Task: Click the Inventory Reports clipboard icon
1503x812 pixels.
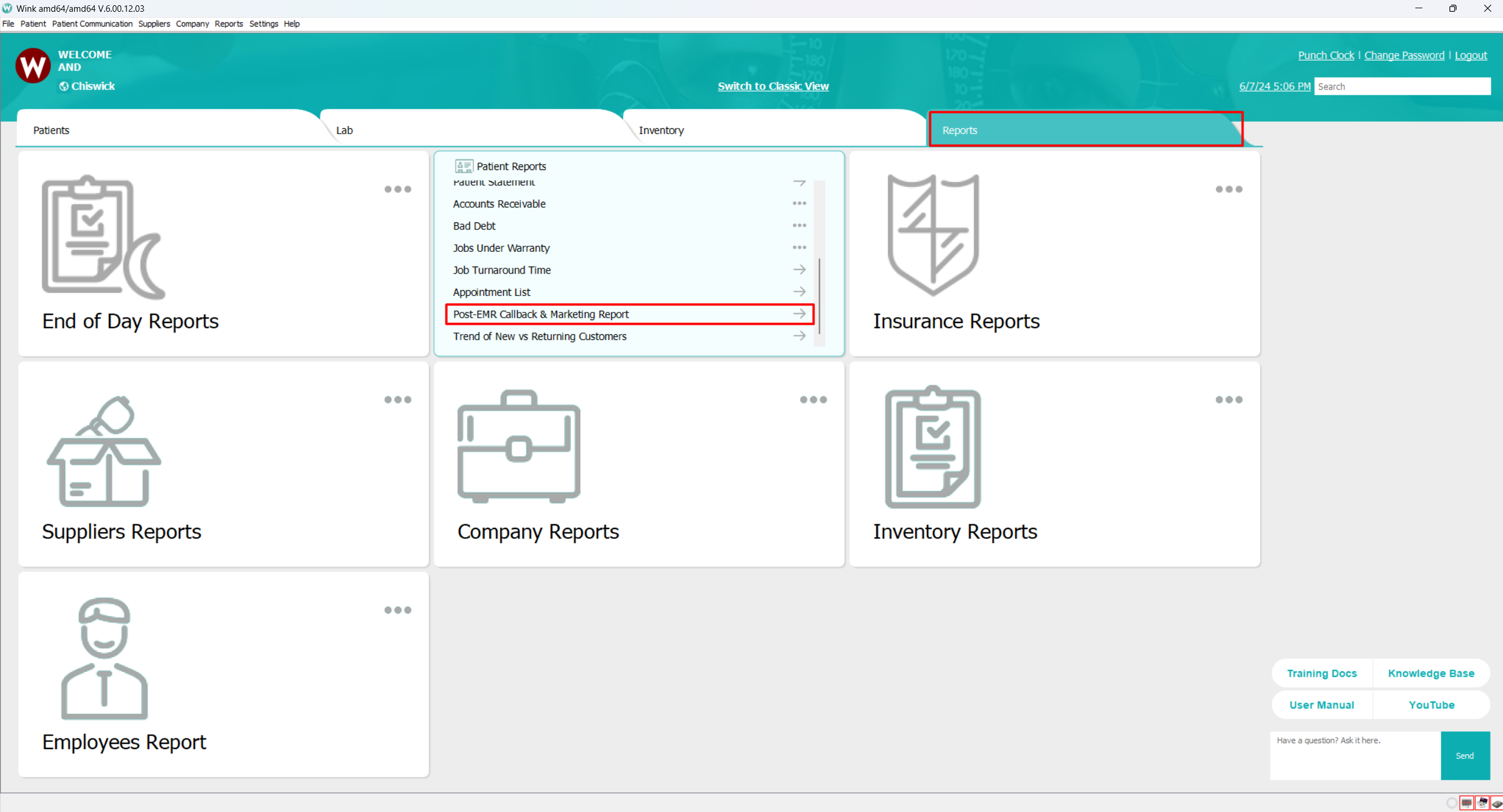Action: click(x=932, y=446)
